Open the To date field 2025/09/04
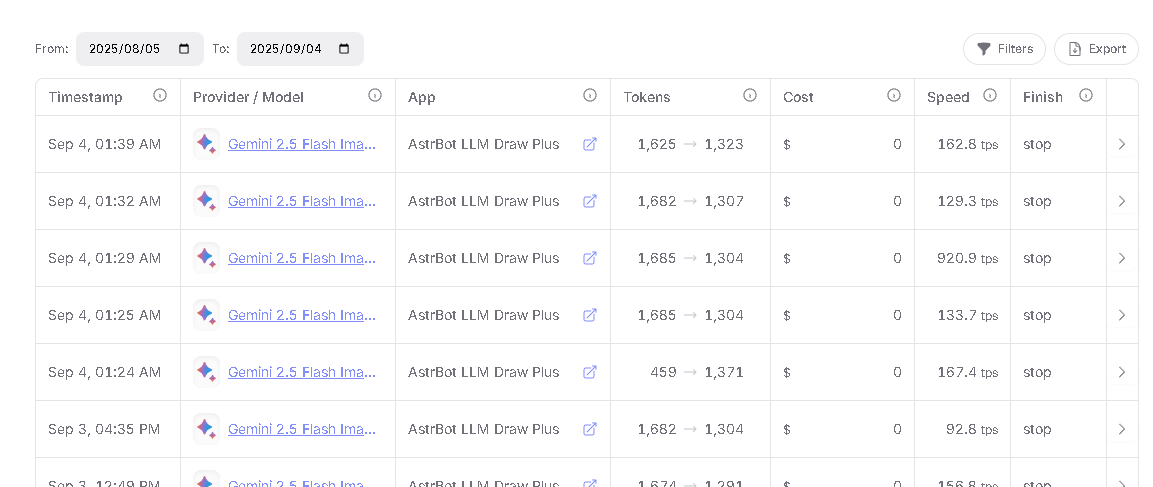Screen dimensions: 1153x487 coord(300,49)
